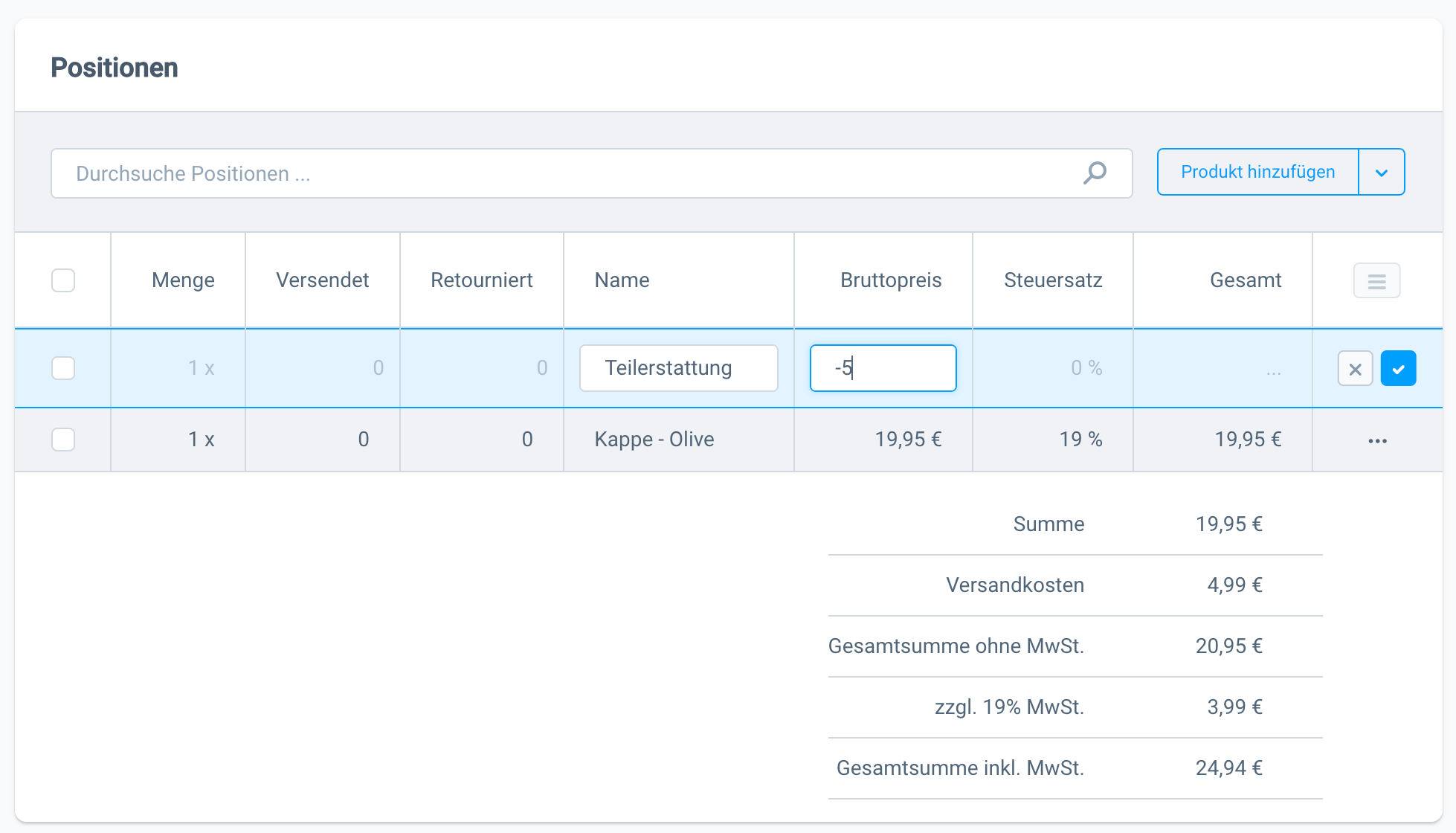Click the Steuersatz column header

point(1052,280)
